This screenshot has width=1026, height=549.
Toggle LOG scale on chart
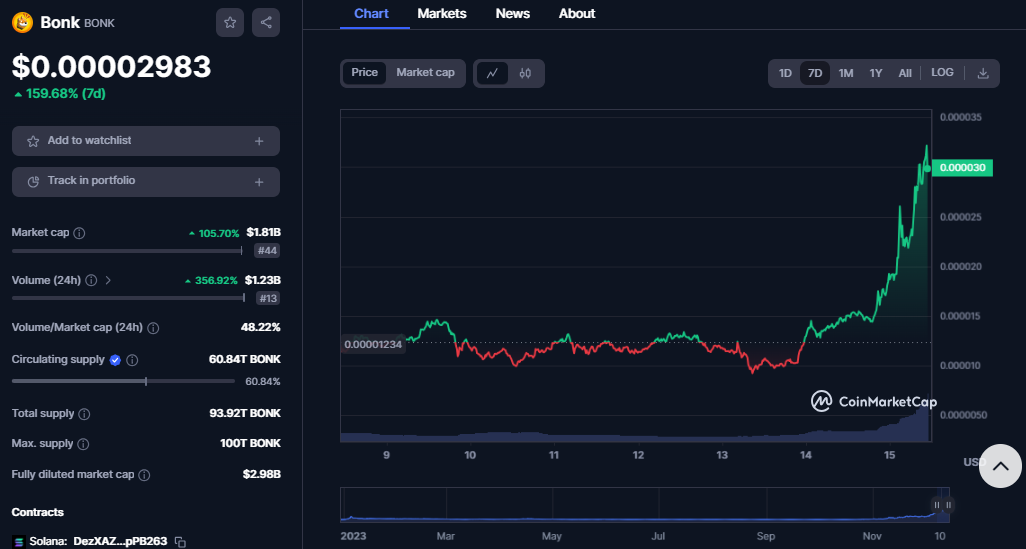click(x=942, y=73)
